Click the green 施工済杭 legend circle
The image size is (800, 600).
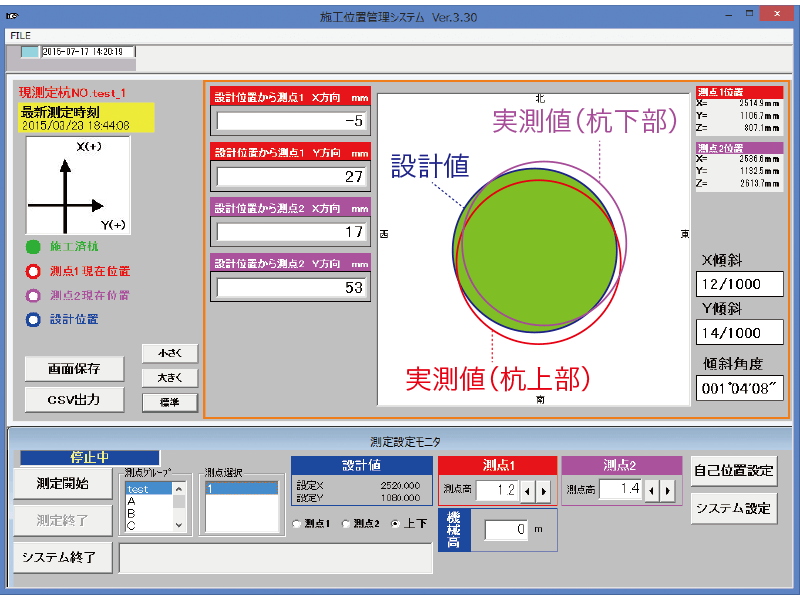pyautogui.click(x=33, y=247)
